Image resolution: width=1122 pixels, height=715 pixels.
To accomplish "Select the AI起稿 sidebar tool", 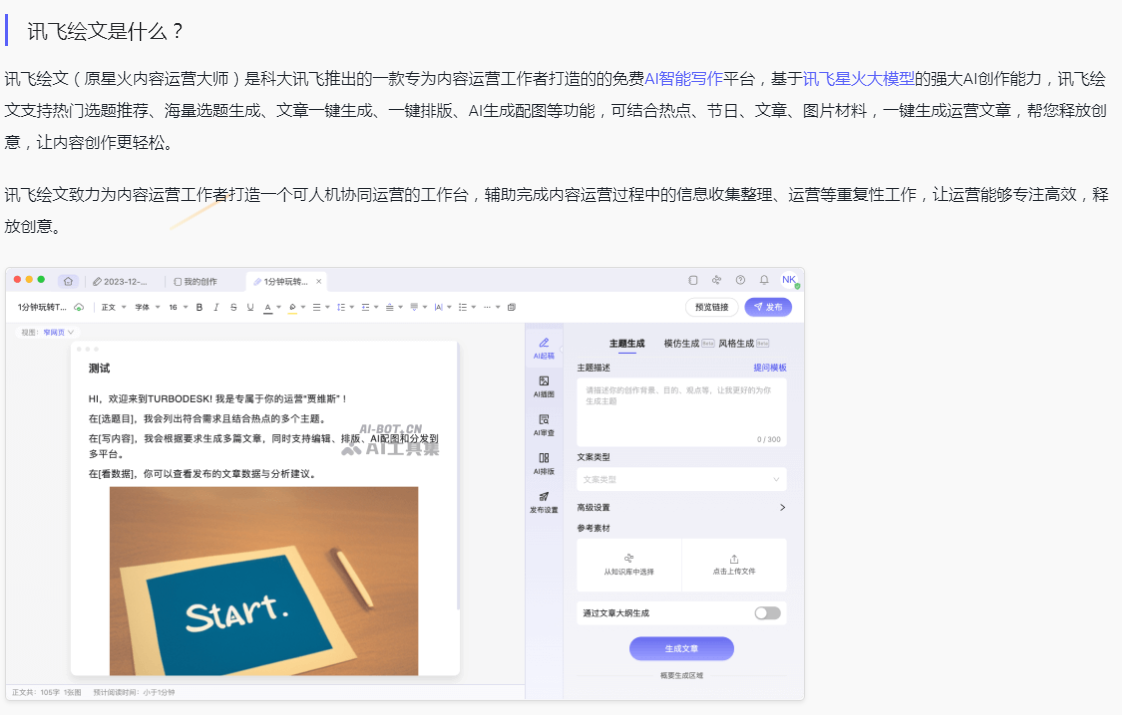I will click(x=544, y=348).
